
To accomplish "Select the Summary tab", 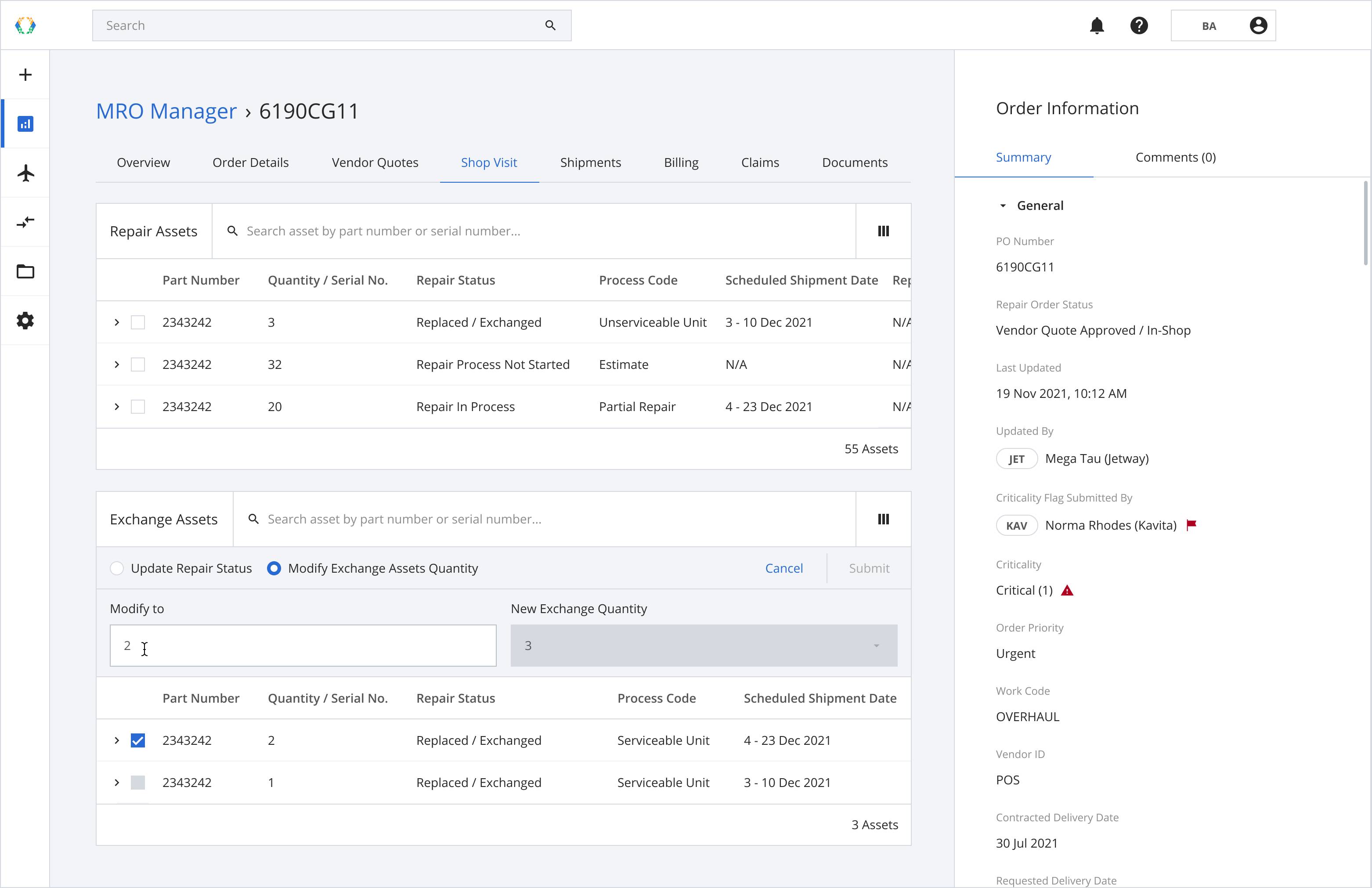I will (1023, 157).
